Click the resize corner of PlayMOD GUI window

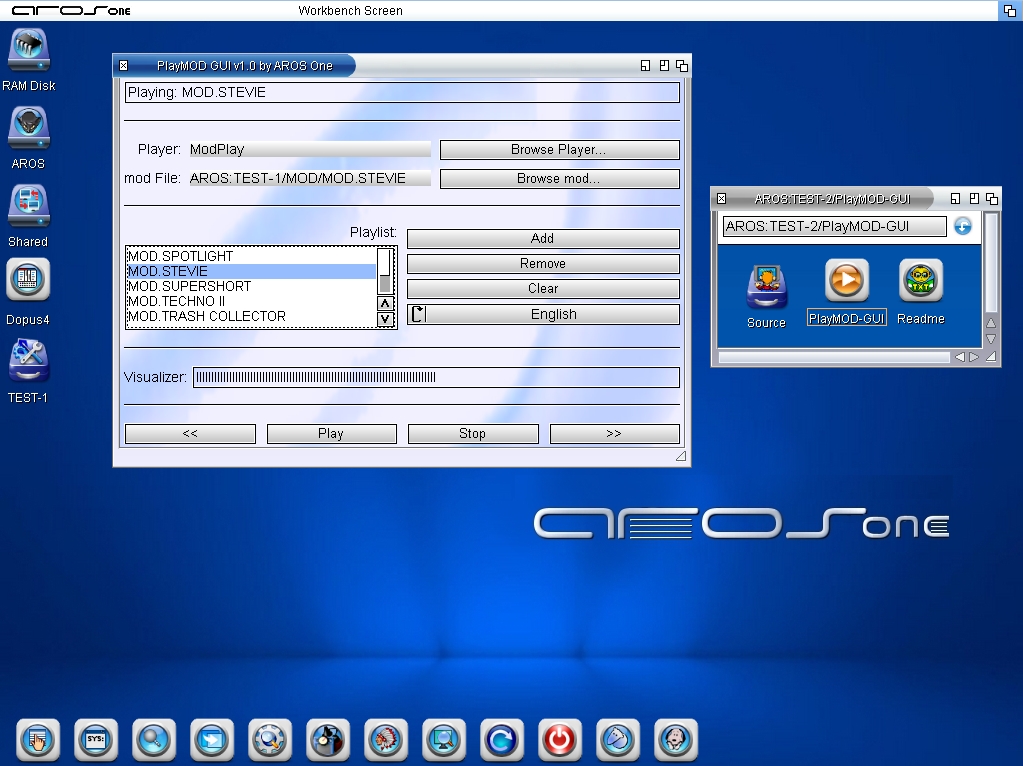[680, 456]
